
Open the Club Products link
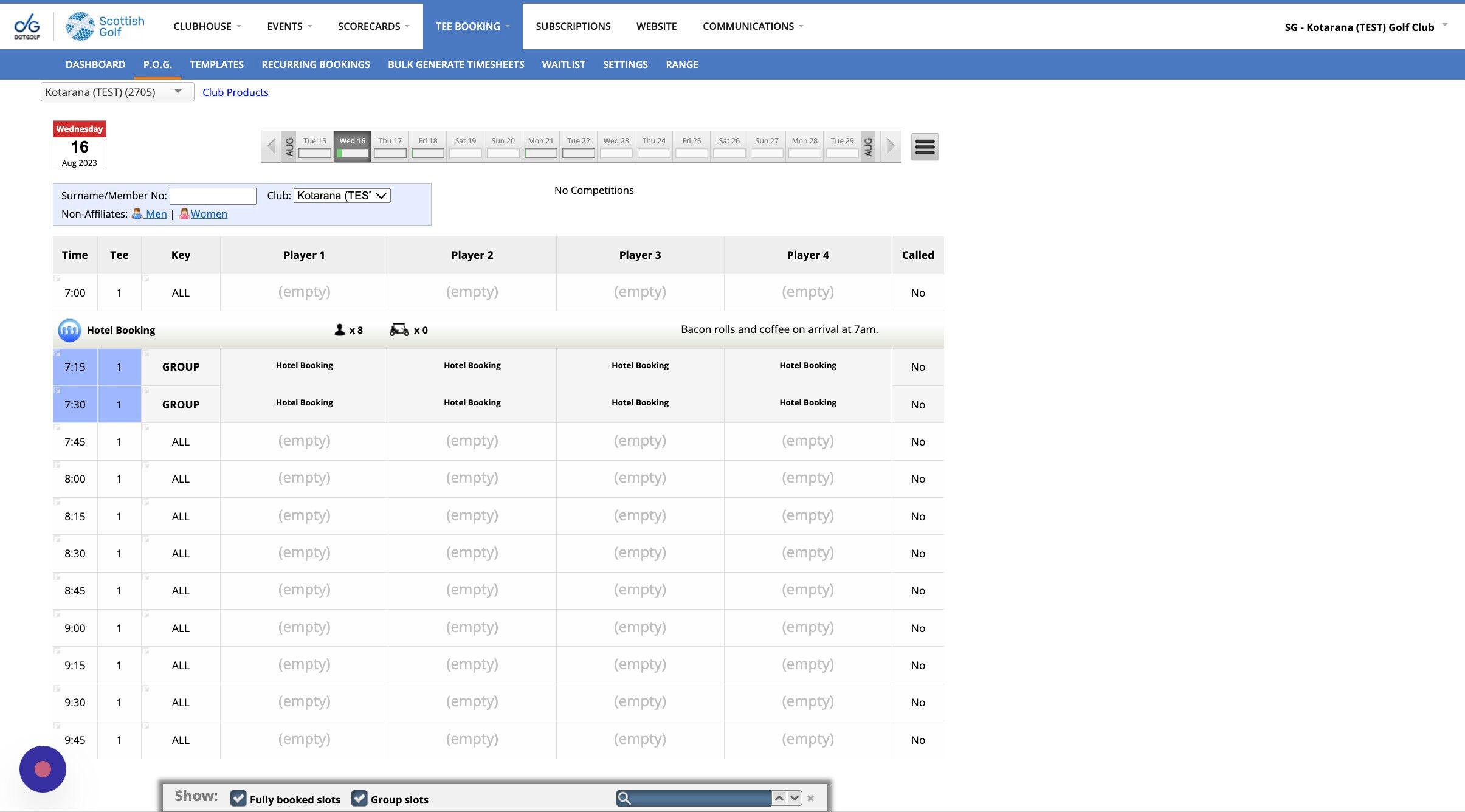tap(235, 92)
